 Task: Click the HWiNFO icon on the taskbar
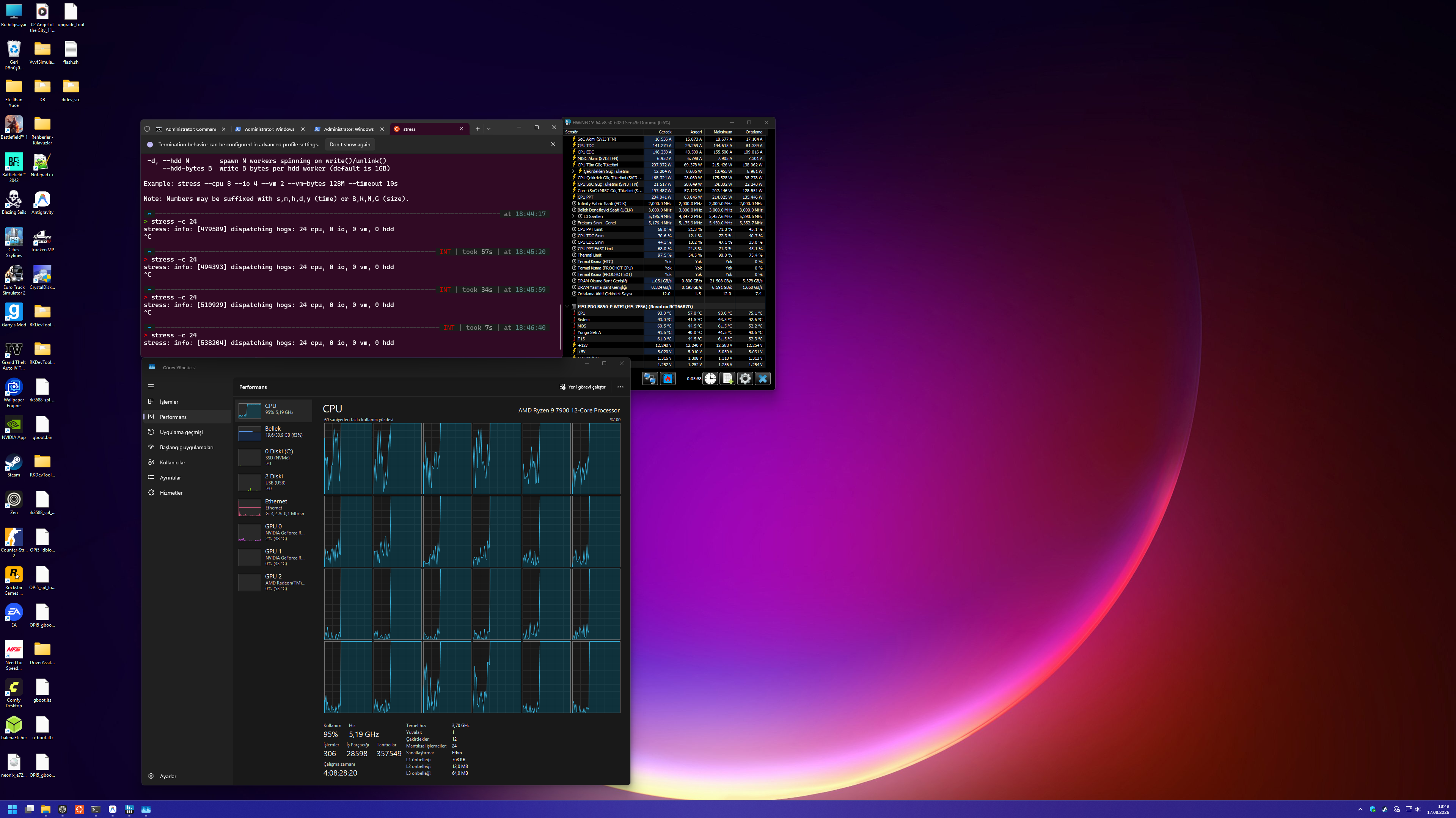[x=129, y=809]
